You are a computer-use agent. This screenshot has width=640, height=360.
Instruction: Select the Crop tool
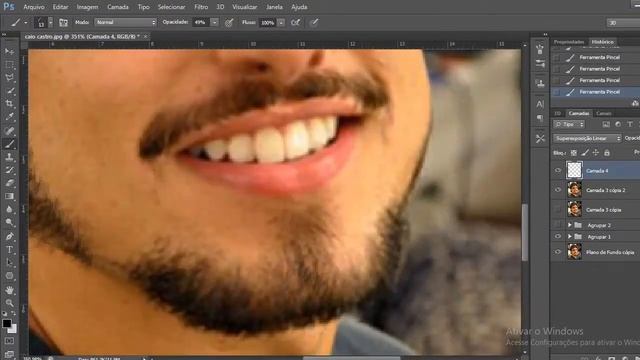pyautogui.click(x=9, y=104)
